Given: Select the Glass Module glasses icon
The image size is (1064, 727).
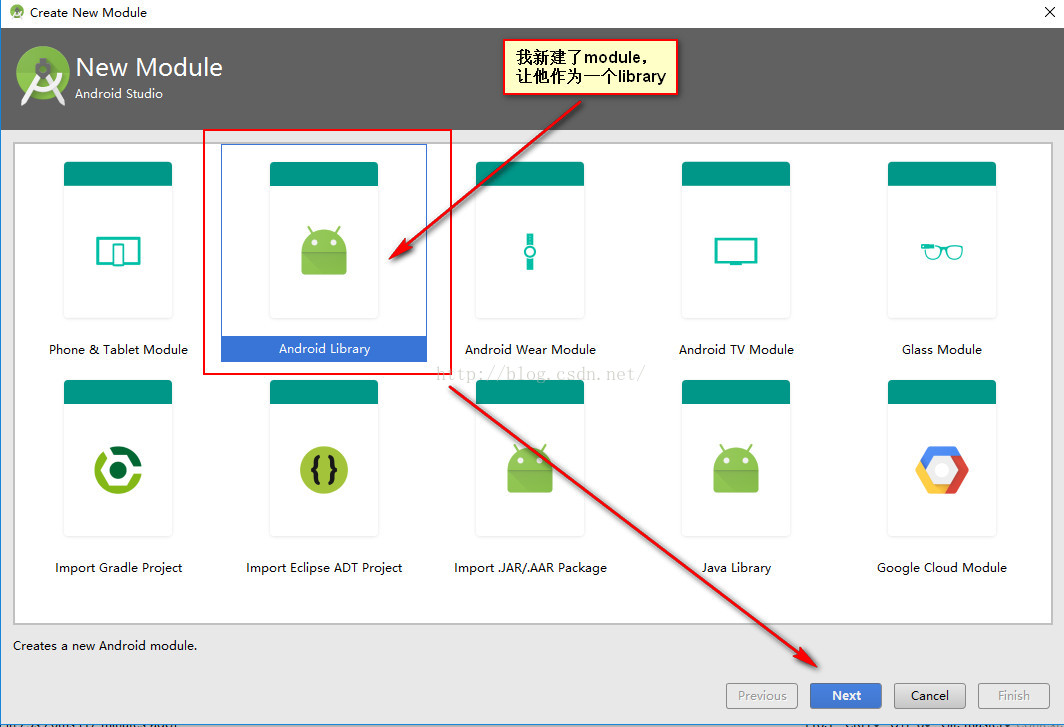Looking at the screenshot, I should (942, 252).
